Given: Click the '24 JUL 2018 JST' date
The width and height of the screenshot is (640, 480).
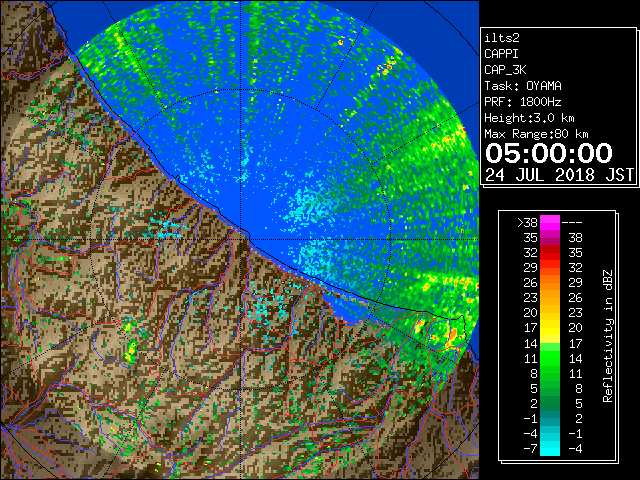Looking at the screenshot, I should pyautogui.click(x=560, y=175).
